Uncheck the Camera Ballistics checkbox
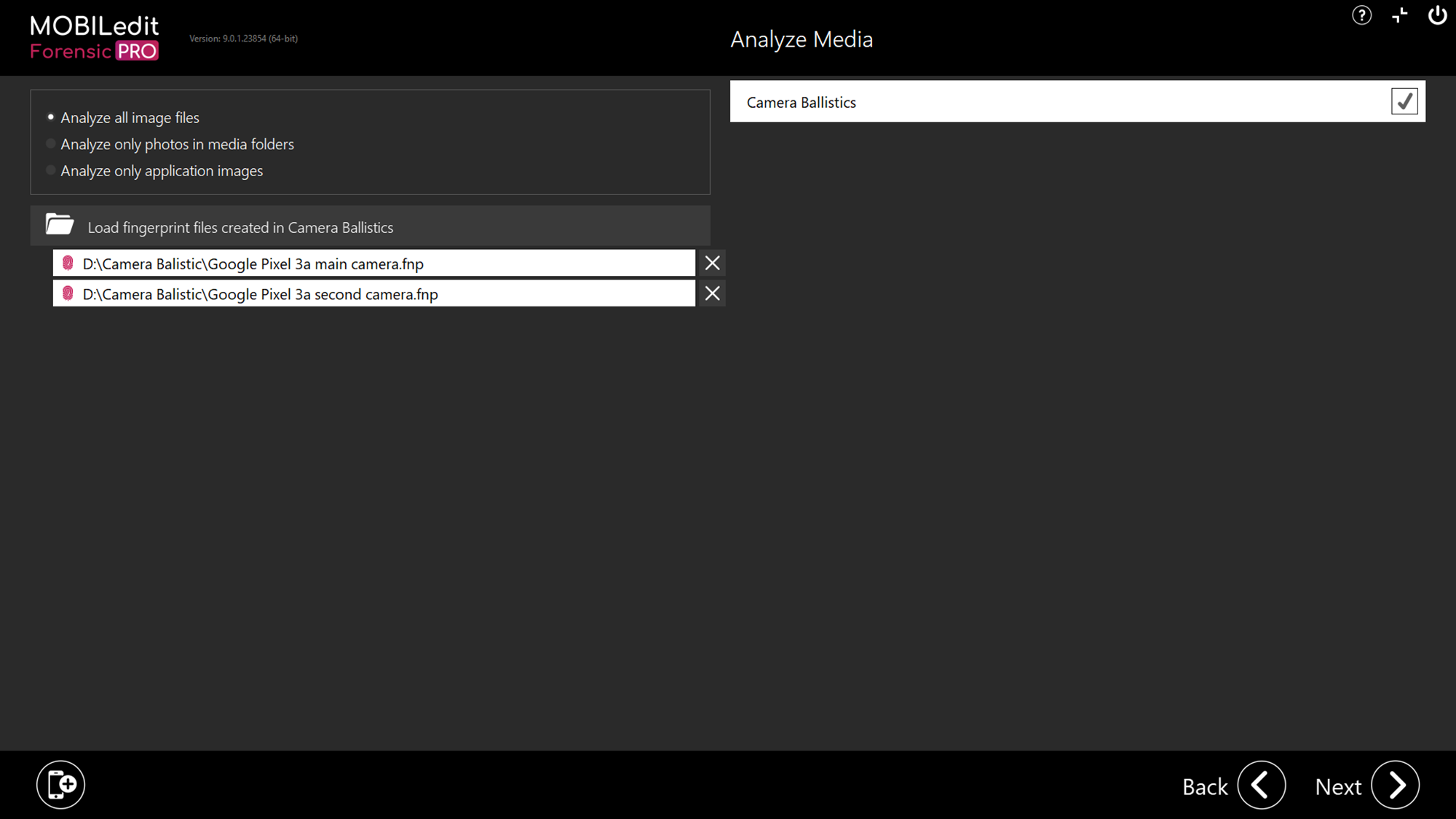The width and height of the screenshot is (1456, 819). click(1404, 101)
